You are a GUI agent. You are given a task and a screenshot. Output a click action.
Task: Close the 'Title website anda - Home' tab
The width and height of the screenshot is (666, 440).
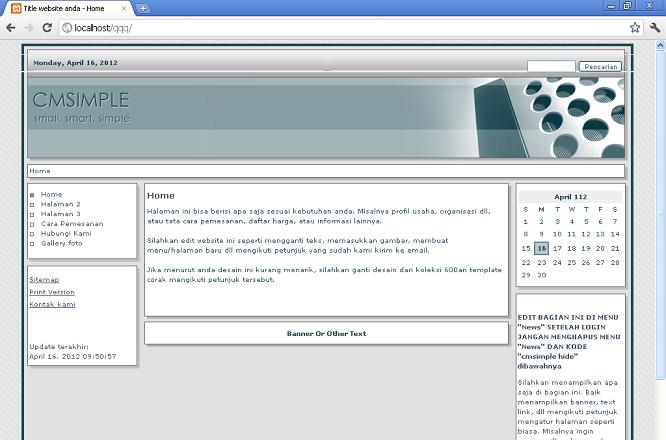(124, 8)
